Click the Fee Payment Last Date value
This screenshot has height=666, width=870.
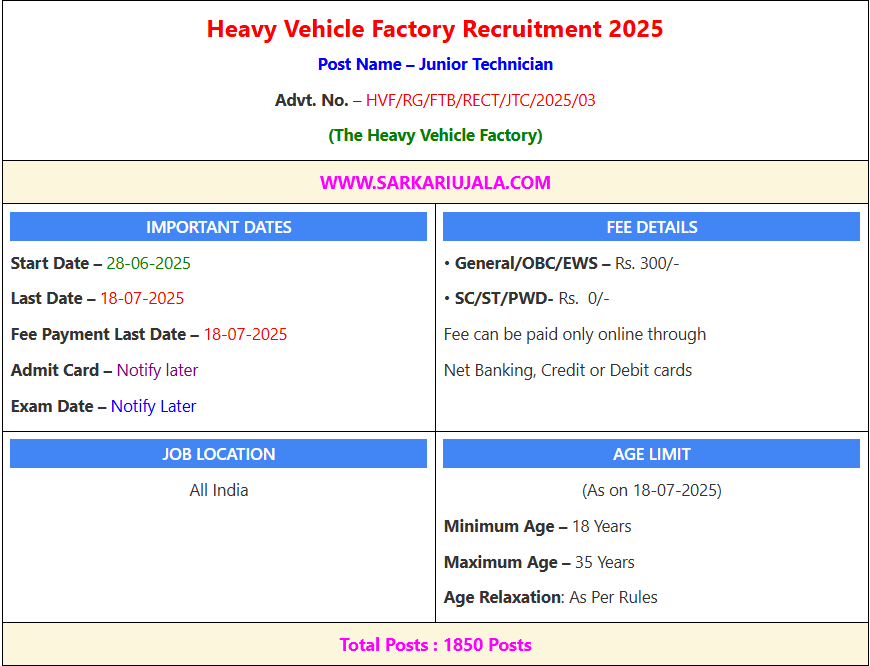[245, 334]
